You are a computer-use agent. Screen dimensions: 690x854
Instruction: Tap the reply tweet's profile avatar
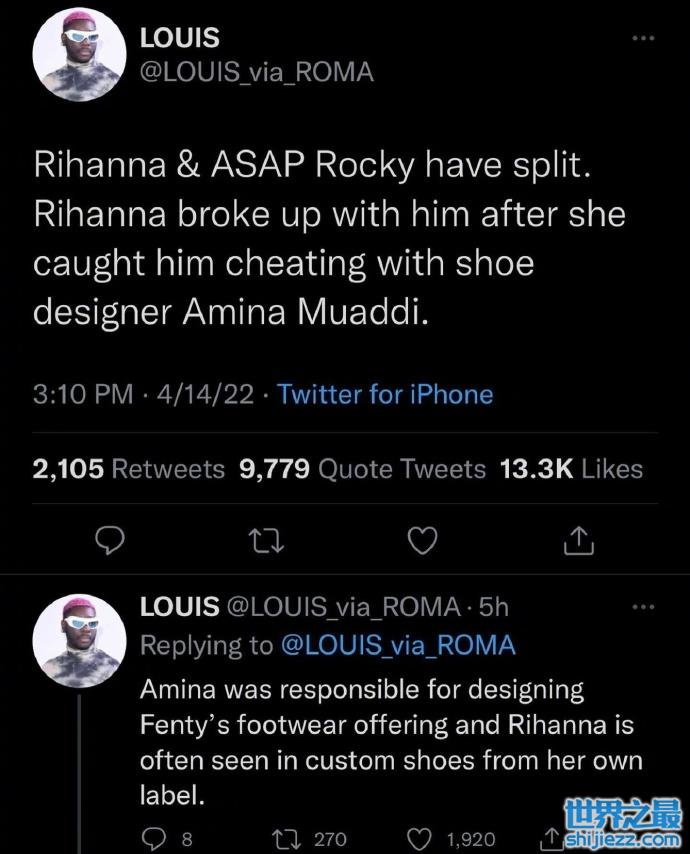[x=78, y=645]
